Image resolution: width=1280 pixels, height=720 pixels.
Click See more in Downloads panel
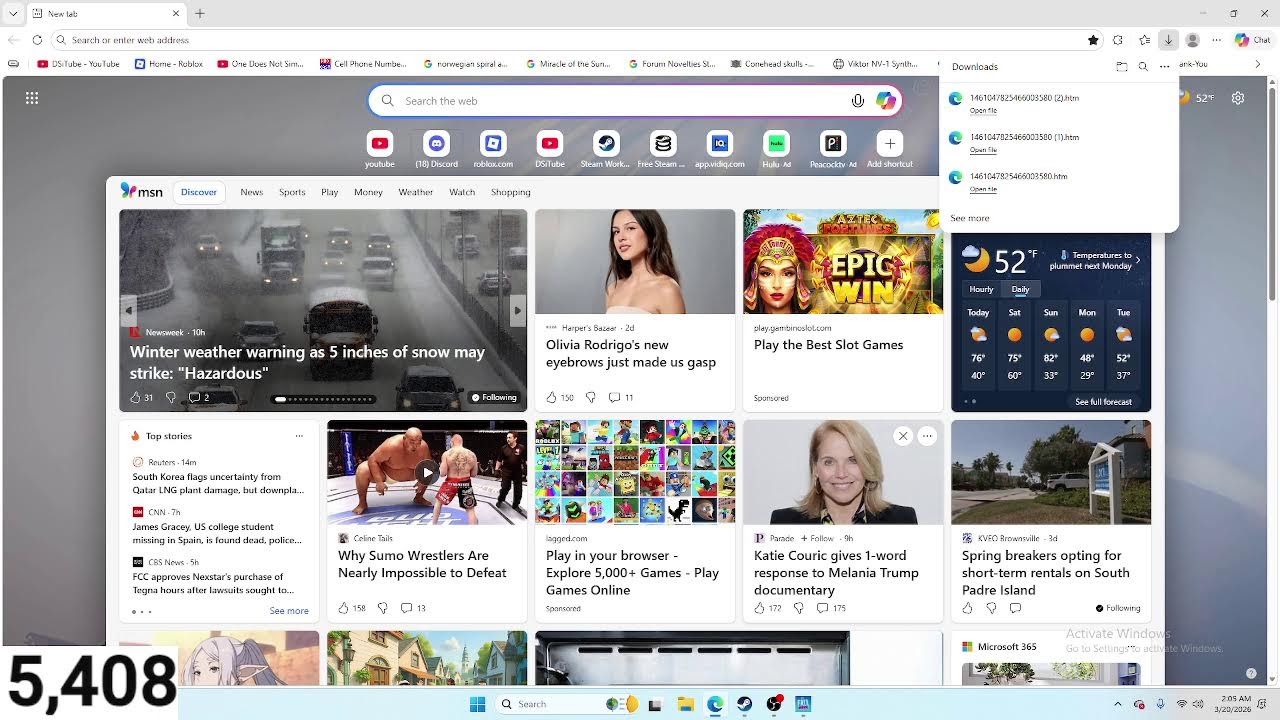click(970, 218)
